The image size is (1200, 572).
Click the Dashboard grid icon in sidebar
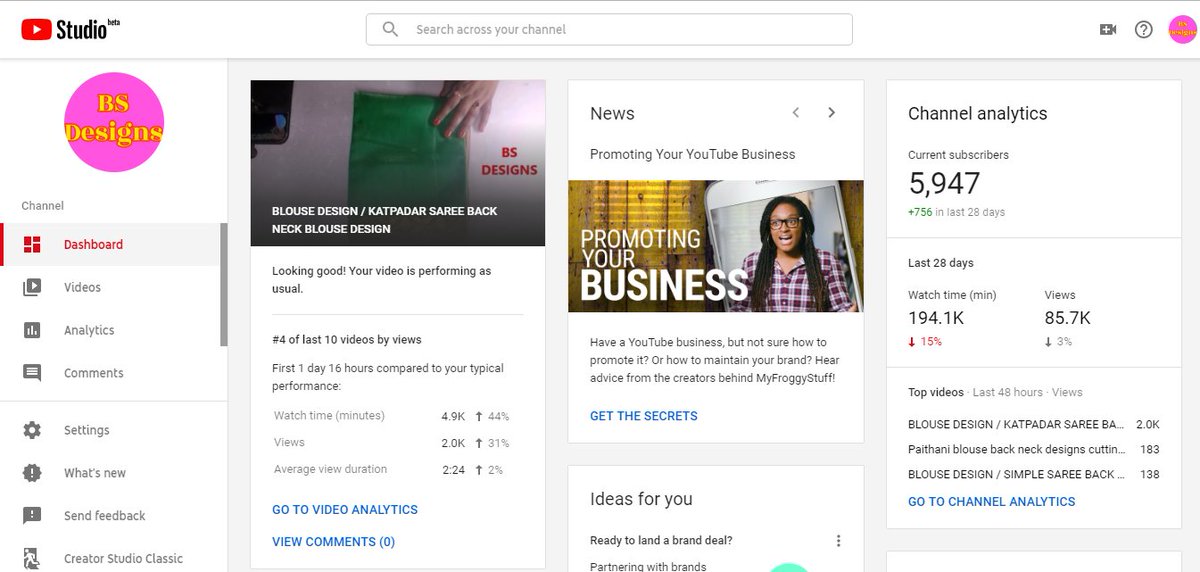tap(32, 244)
